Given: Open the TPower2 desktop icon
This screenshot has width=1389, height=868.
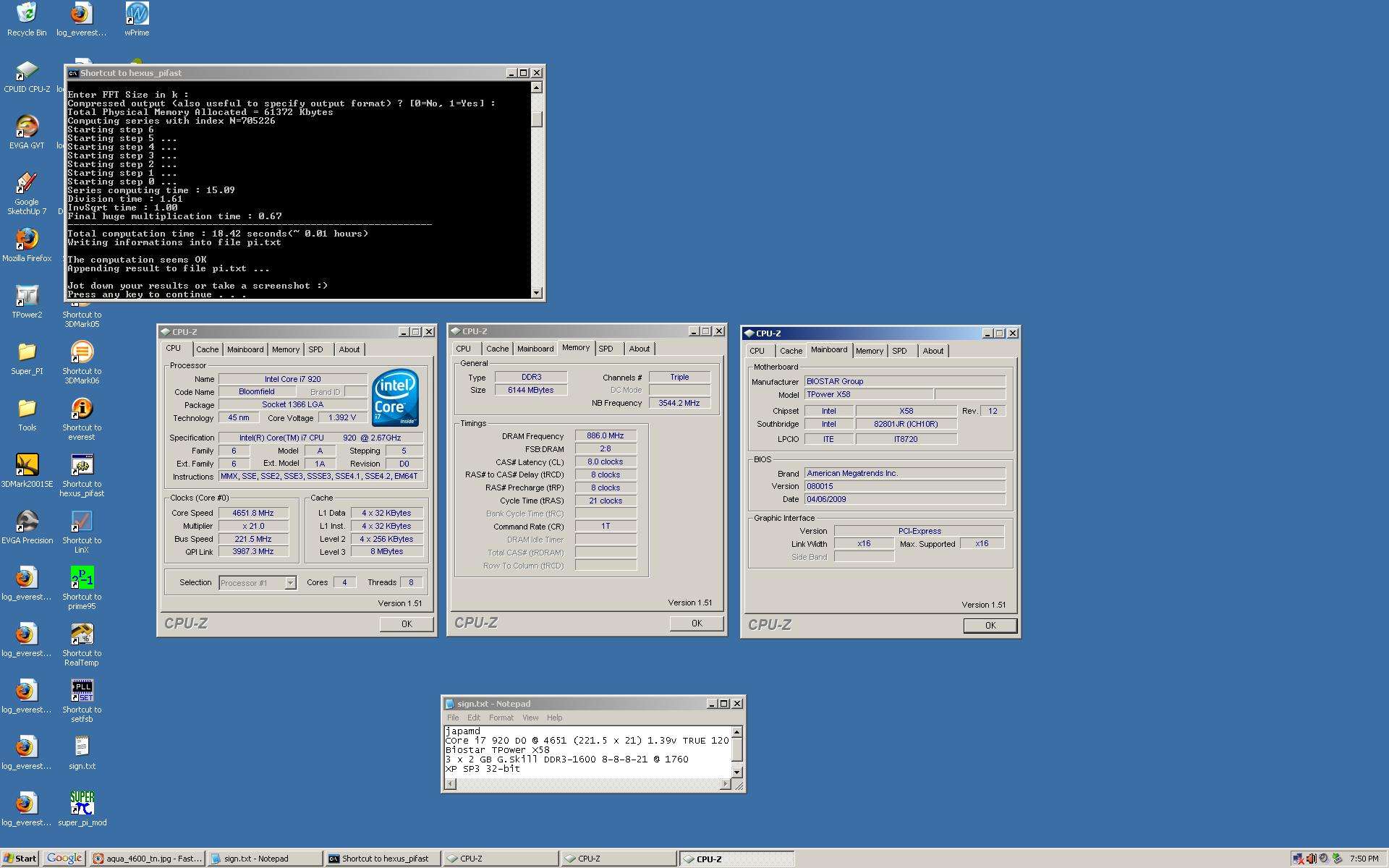Looking at the screenshot, I should [x=27, y=302].
